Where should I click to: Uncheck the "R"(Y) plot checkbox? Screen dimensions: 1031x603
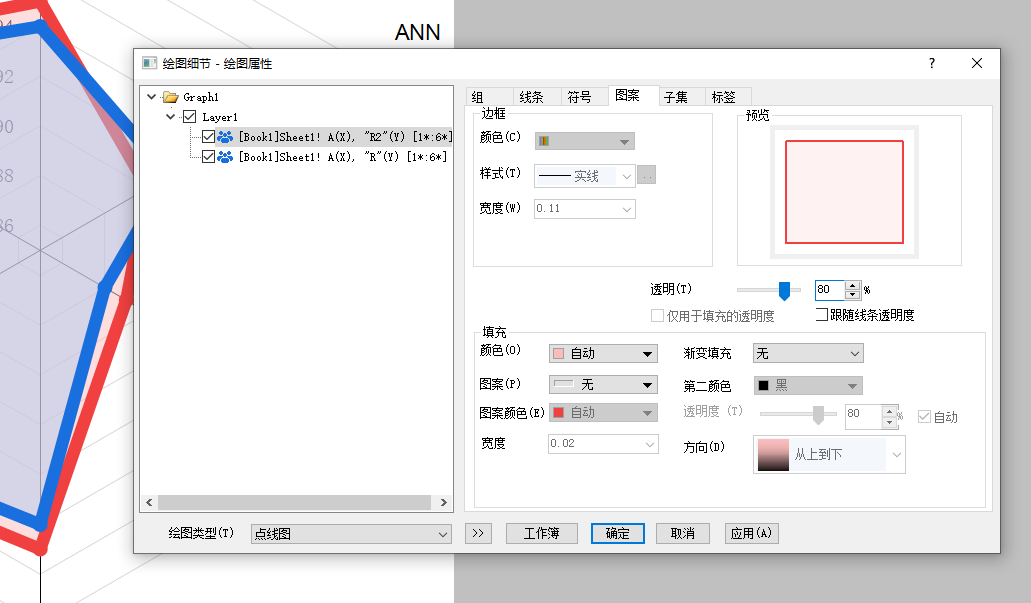208,157
